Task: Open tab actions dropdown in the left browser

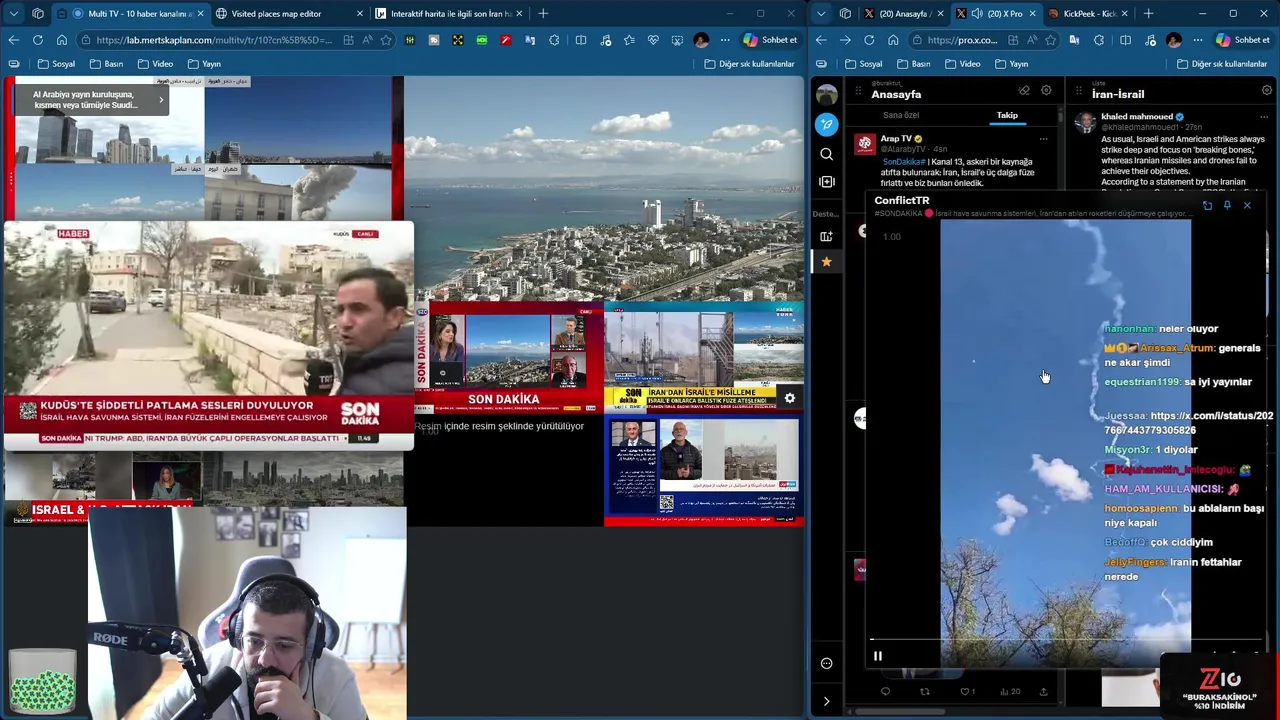Action: click(x=13, y=13)
